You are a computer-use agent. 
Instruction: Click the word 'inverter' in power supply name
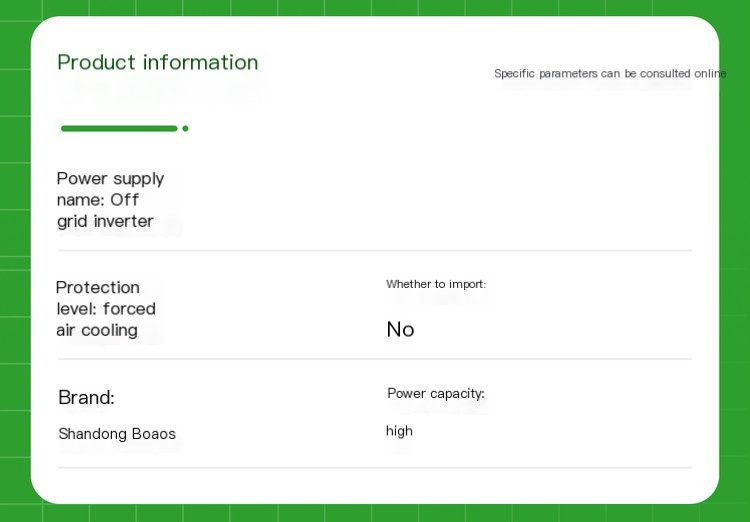click(x=124, y=222)
